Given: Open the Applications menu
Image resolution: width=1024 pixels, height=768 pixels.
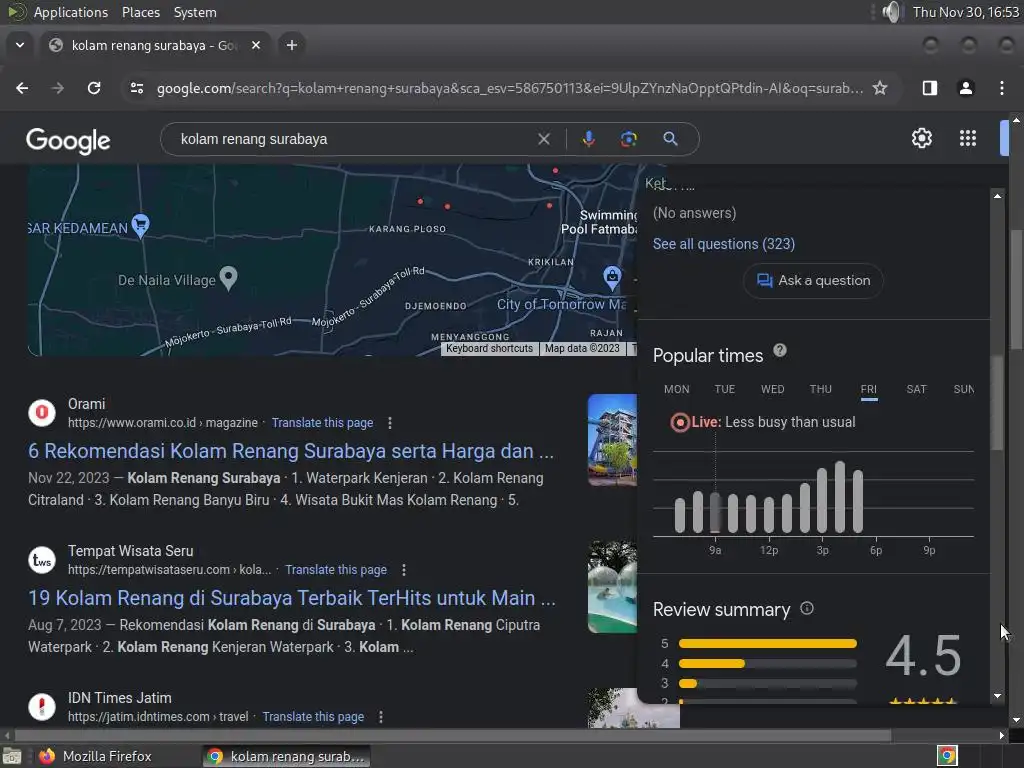Looking at the screenshot, I should click(x=71, y=12).
